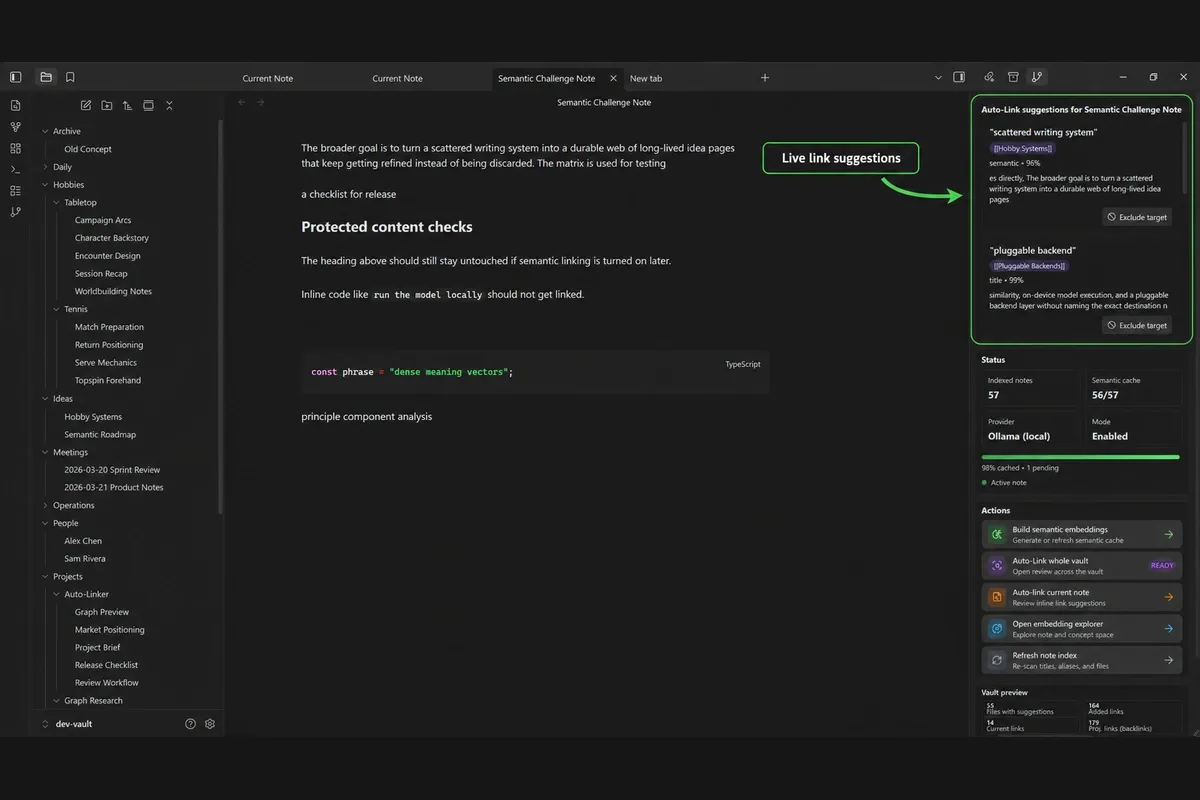Open the Release Checklist note
The height and width of the screenshot is (800, 1200).
pyautogui.click(x=106, y=665)
